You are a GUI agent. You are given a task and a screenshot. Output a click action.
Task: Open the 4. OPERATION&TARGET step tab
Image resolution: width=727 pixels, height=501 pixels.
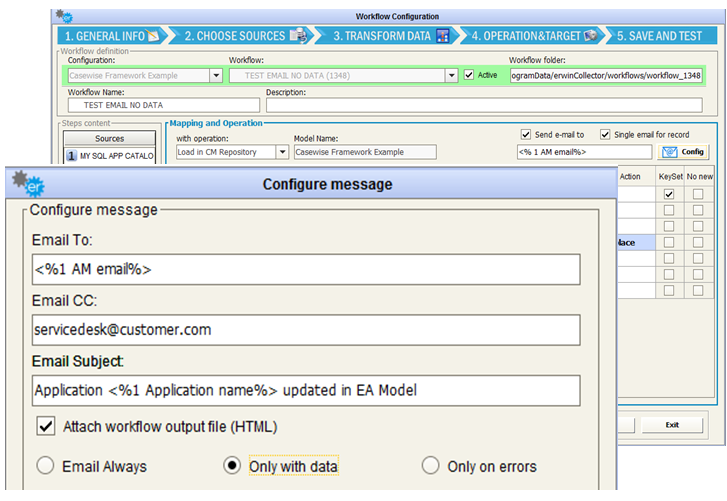pyautogui.click(x=532, y=36)
